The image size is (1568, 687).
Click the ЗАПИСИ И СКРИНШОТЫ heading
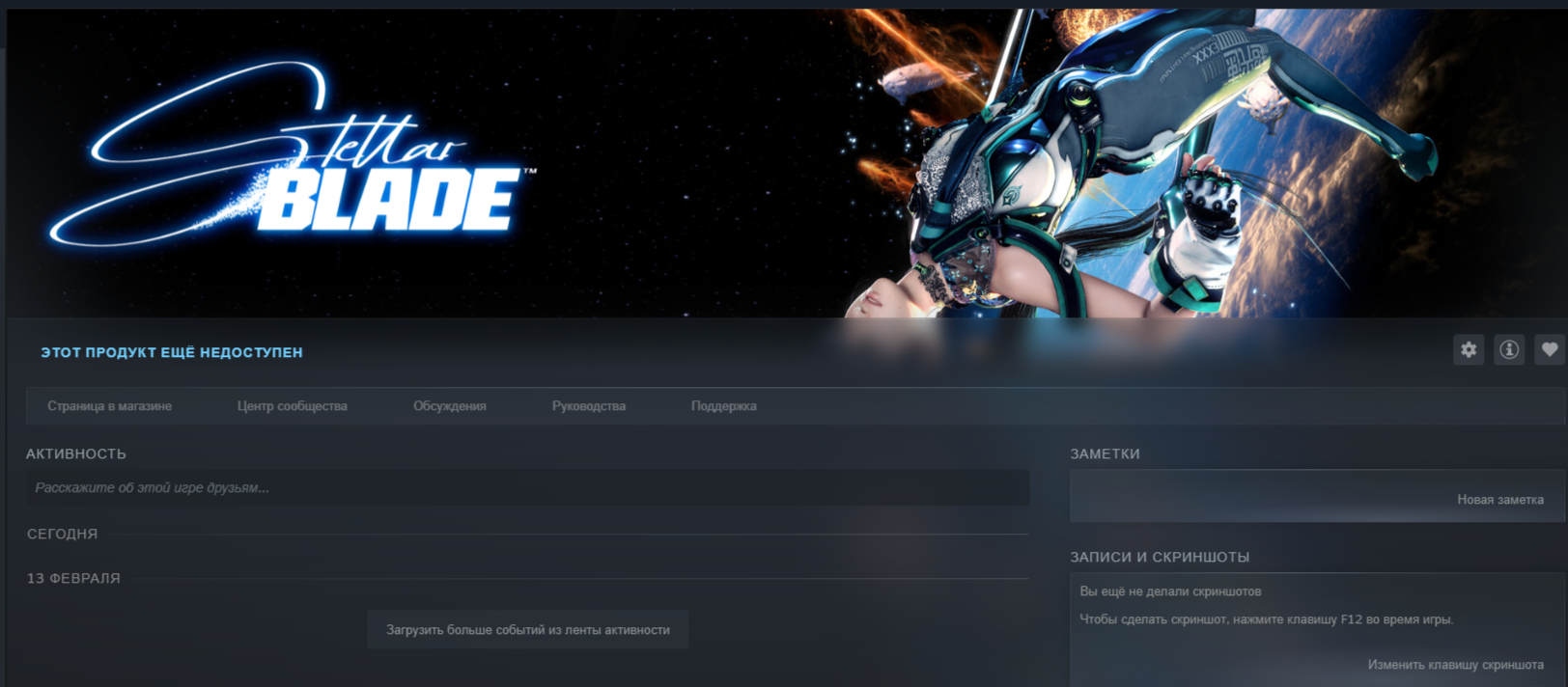[x=1160, y=557]
